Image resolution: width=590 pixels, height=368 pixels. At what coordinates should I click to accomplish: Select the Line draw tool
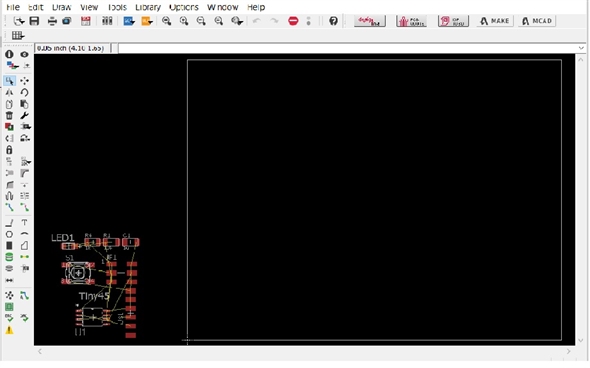pyautogui.click(x=9, y=223)
